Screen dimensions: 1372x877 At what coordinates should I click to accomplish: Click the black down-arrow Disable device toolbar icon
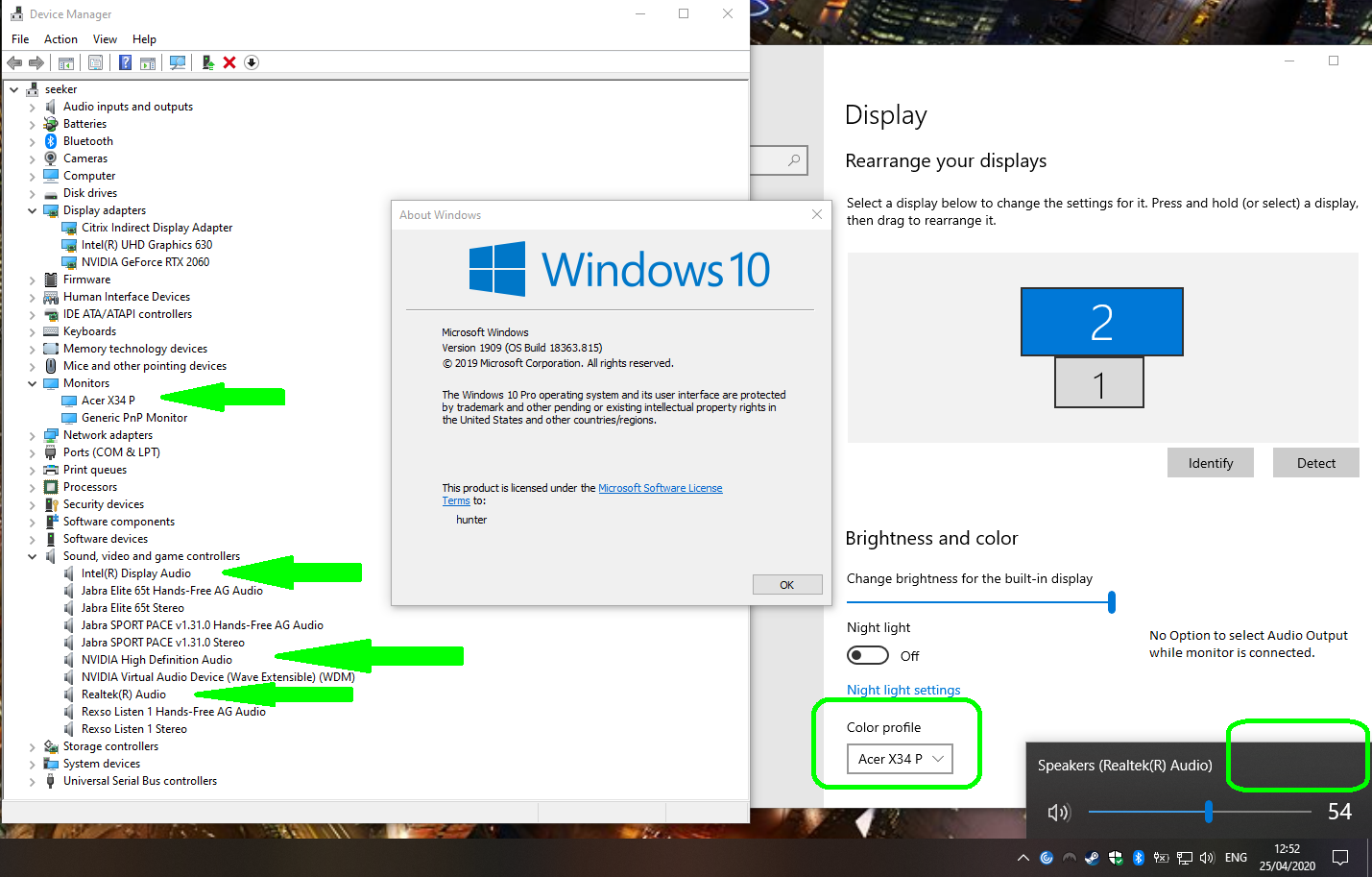pyautogui.click(x=252, y=62)
